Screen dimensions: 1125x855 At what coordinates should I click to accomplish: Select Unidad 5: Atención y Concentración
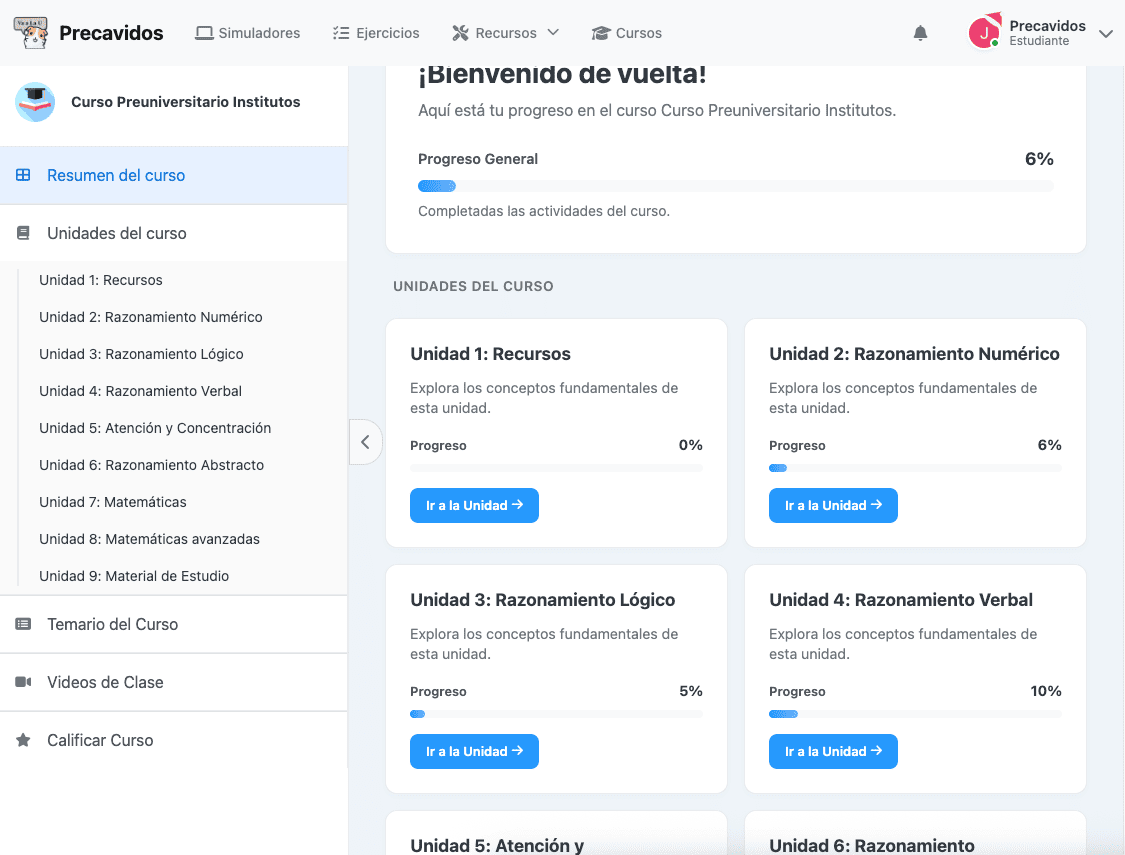(x=154, y=427)
